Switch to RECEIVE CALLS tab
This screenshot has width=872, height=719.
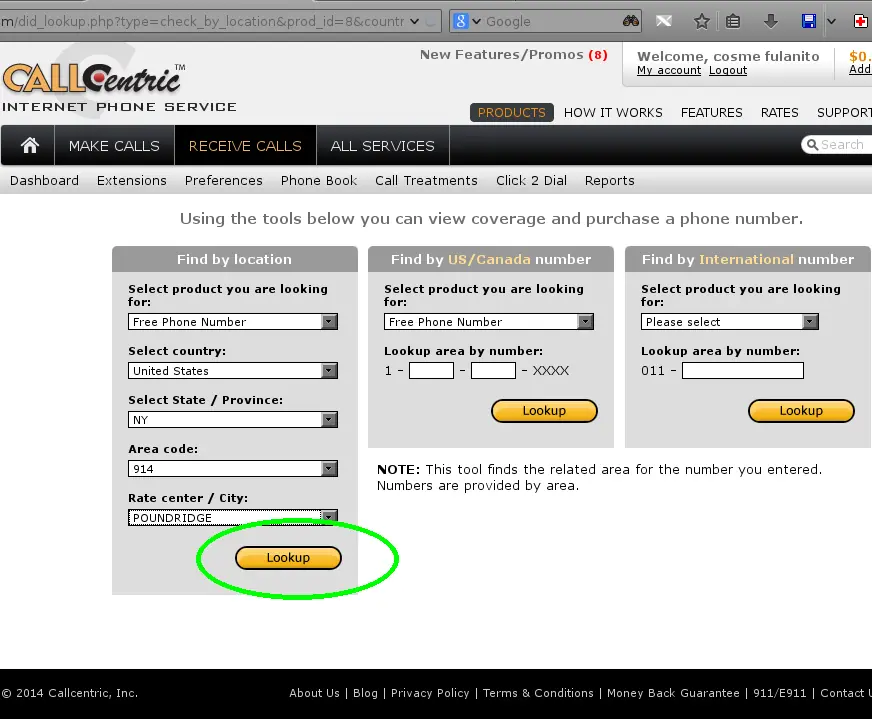point(245,145)
